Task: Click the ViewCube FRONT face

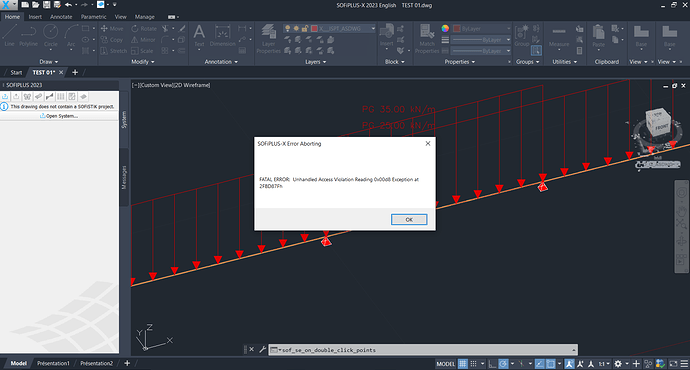Action: [x=661, y=128]
